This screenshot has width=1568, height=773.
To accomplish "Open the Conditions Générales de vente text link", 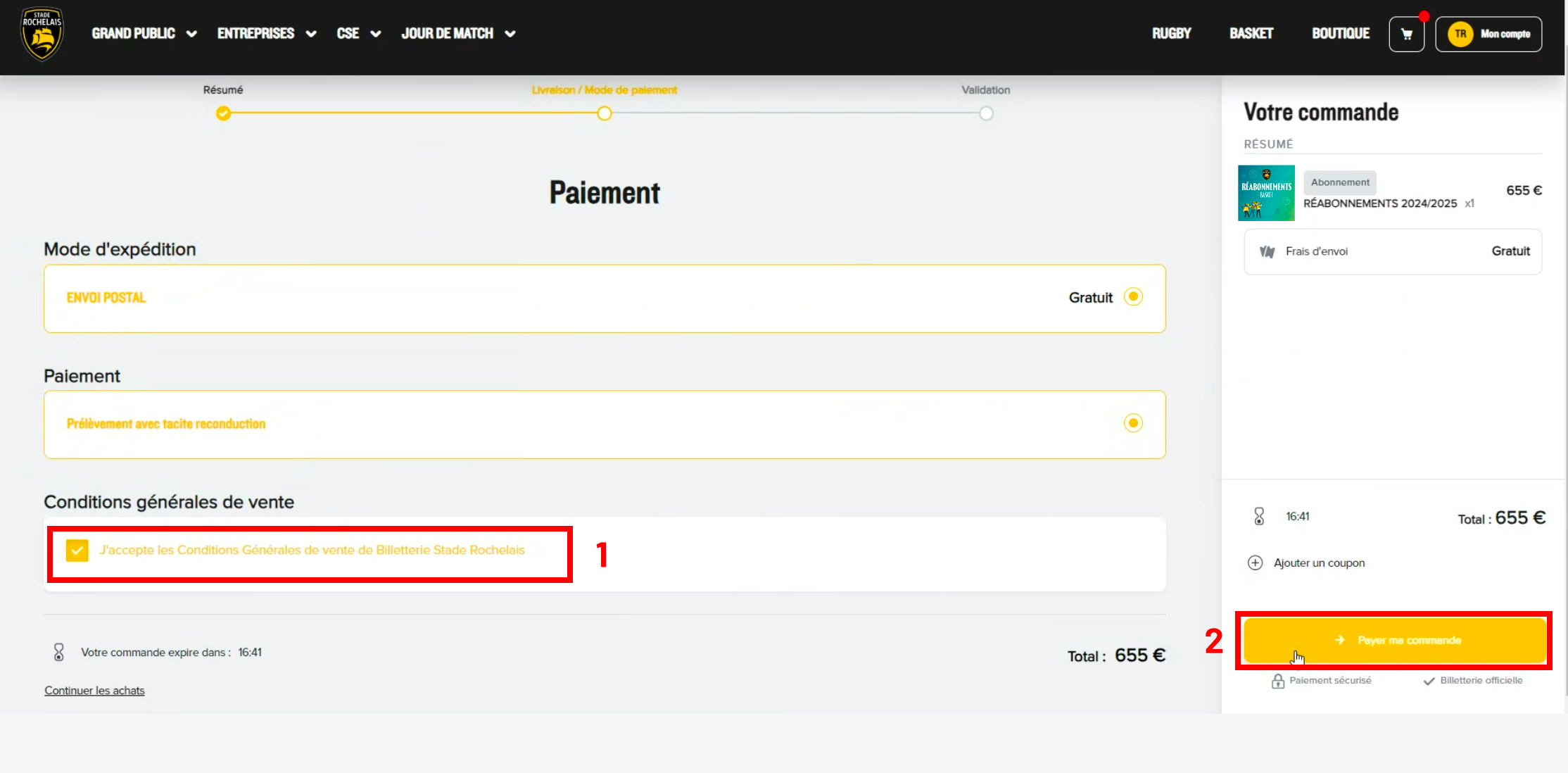I will click(312, 550).
